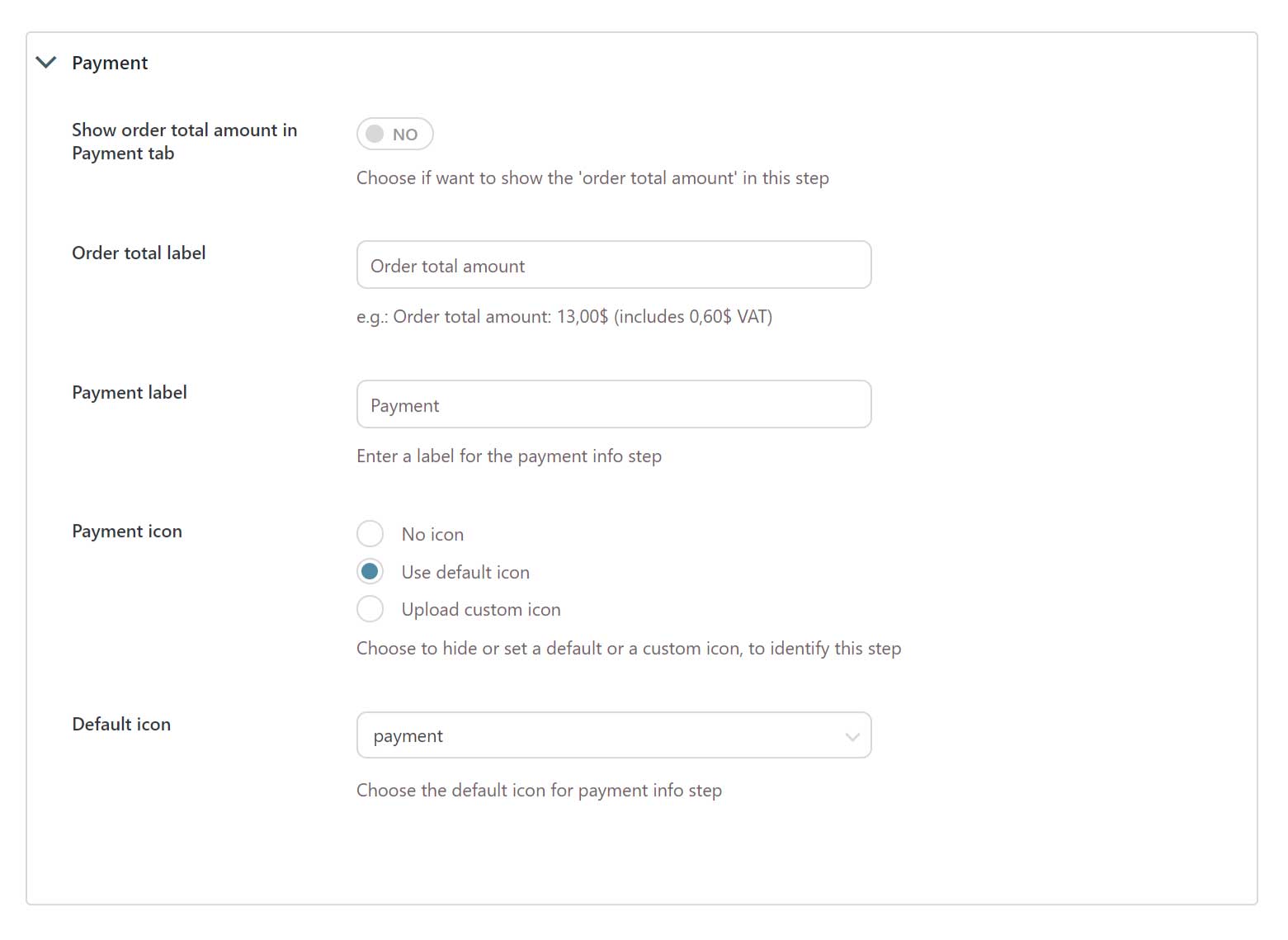Choose Upload custom icon radio button

click(370, 609)
